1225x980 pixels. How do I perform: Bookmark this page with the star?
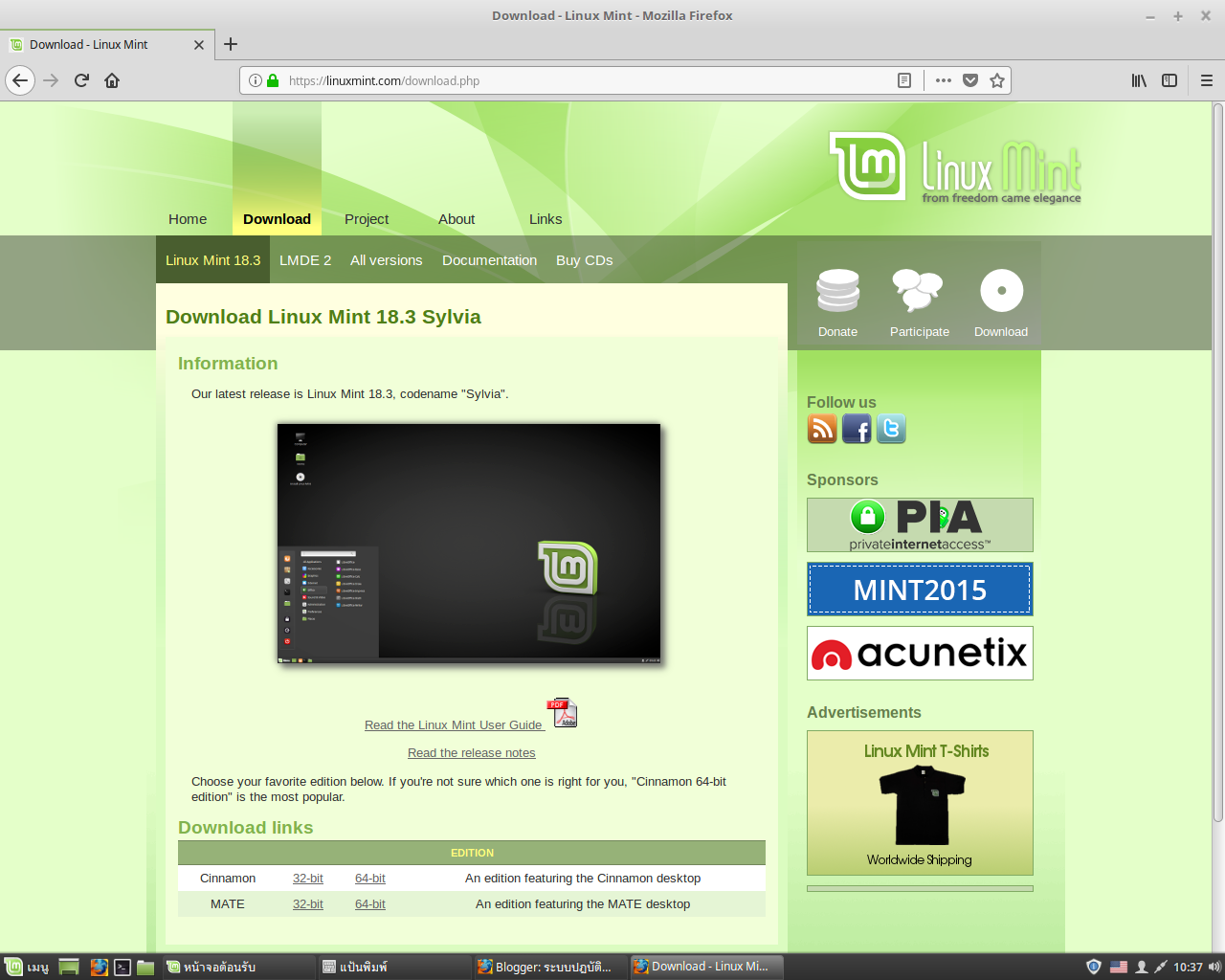tap(997, 80)
